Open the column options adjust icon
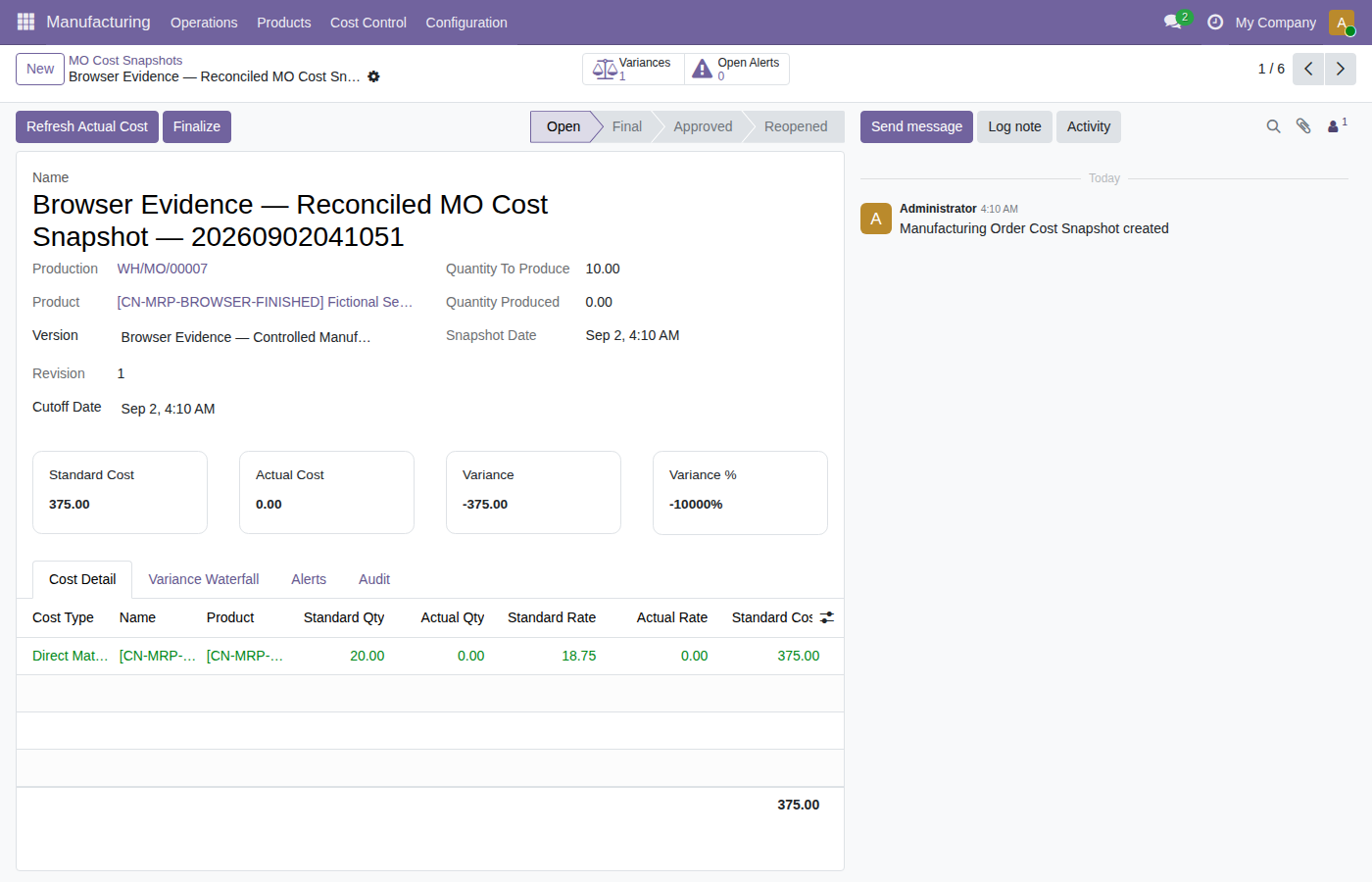 [827, 617]
